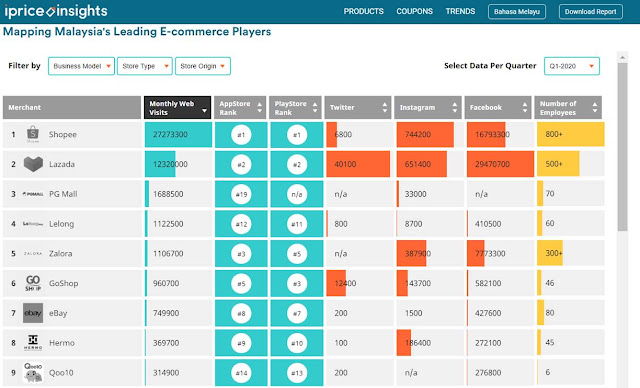Open the Q1-2020 quarter selector
640x388 pixels.
click(x=571, y=66)
